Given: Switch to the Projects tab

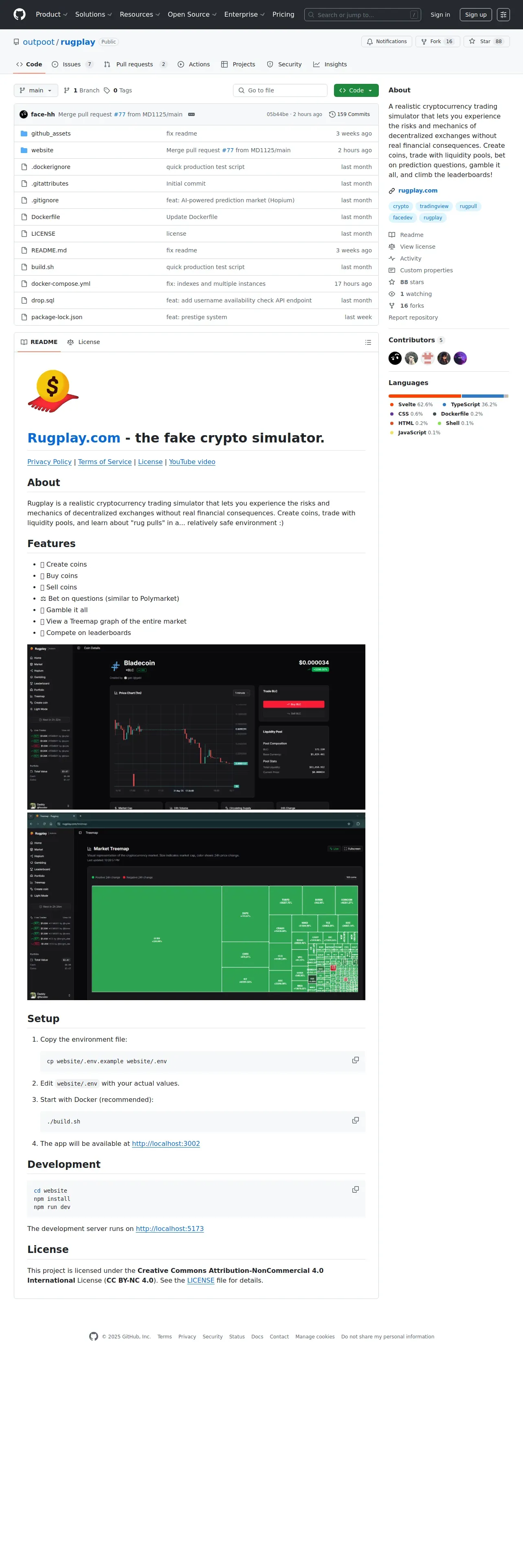Looking at the screenshot, I should point(238,65).
